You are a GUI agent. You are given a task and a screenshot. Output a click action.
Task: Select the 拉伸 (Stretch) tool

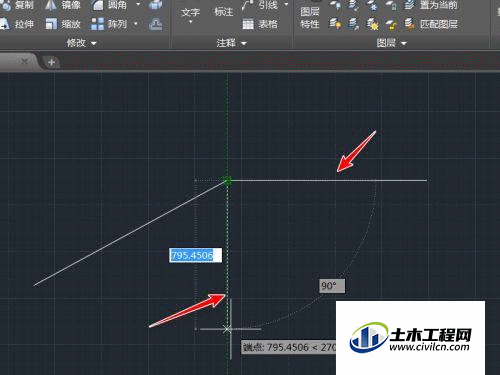tap(17, 24)
